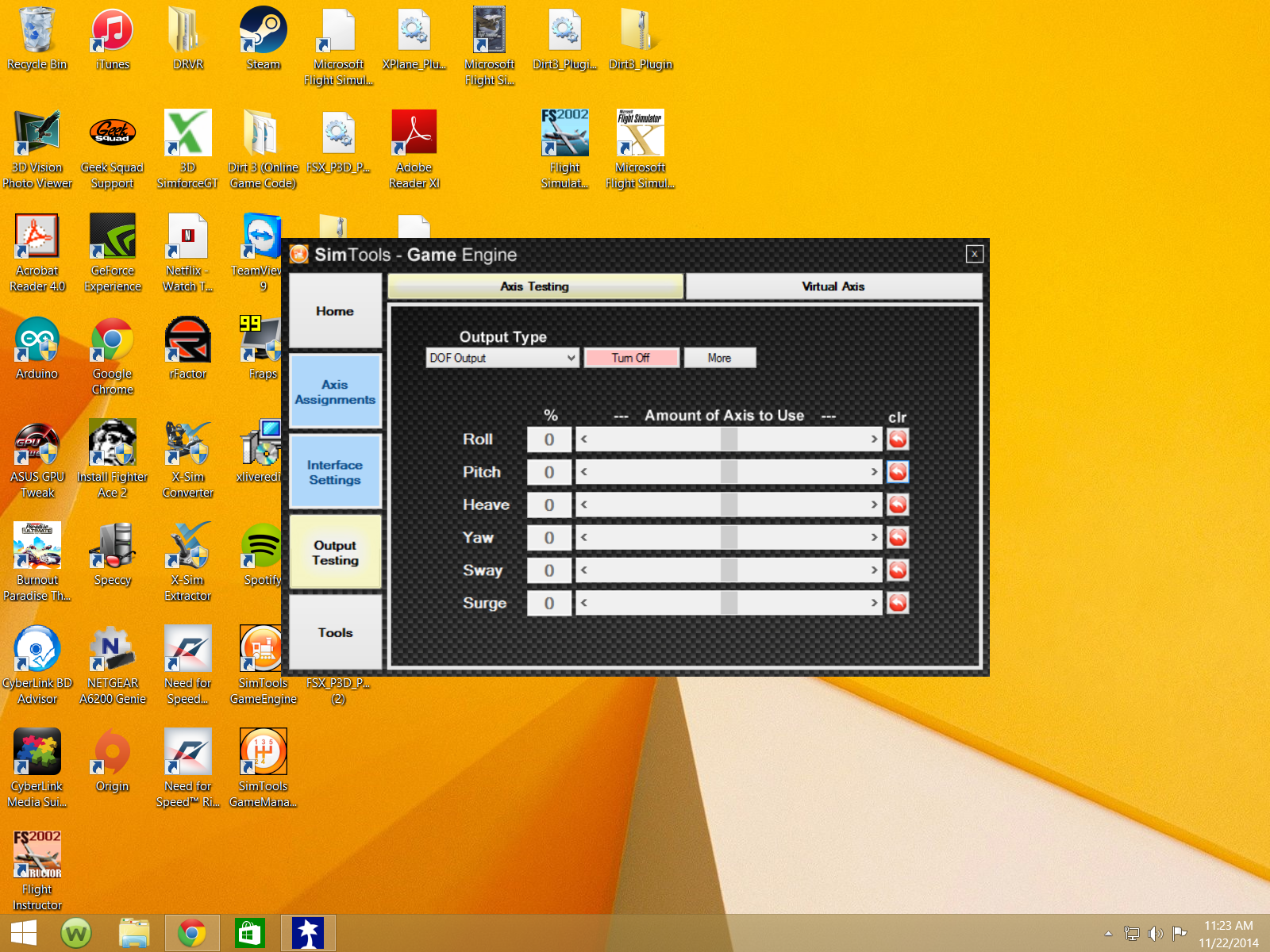The width and height of the screenshot is (1270, 952).
Task: Click the Pitch percent value field
Action: 549,472
